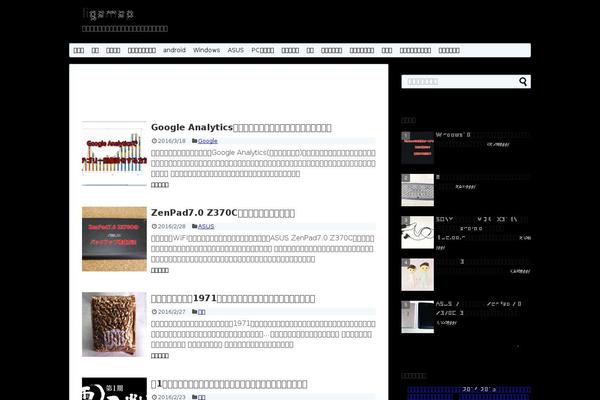Open sidebar popular post starting with SONY
The width and height of the screenshot is (600, 400).
[x=483, y=229]
